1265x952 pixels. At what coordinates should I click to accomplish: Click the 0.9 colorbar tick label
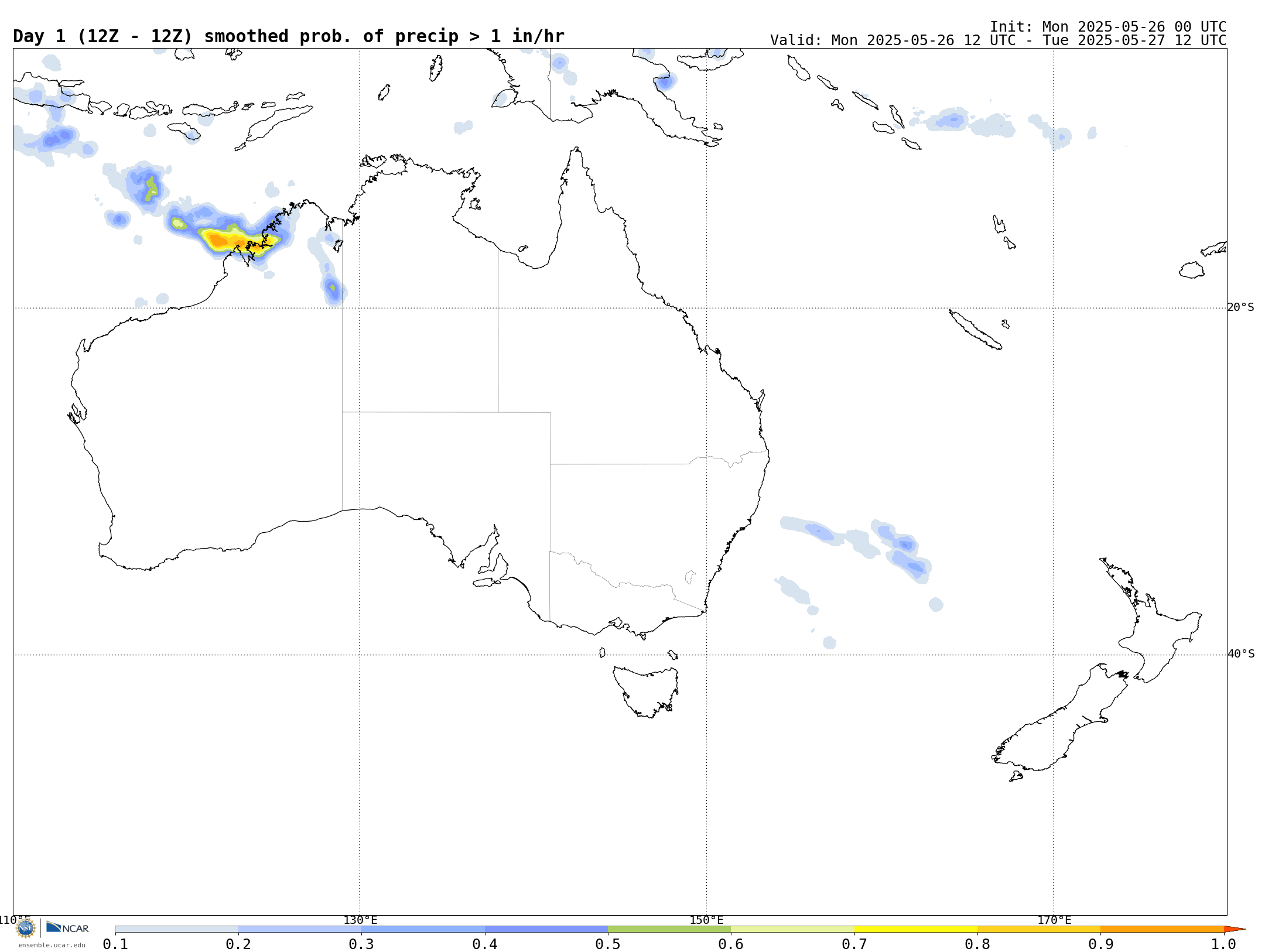point(1101,944)
